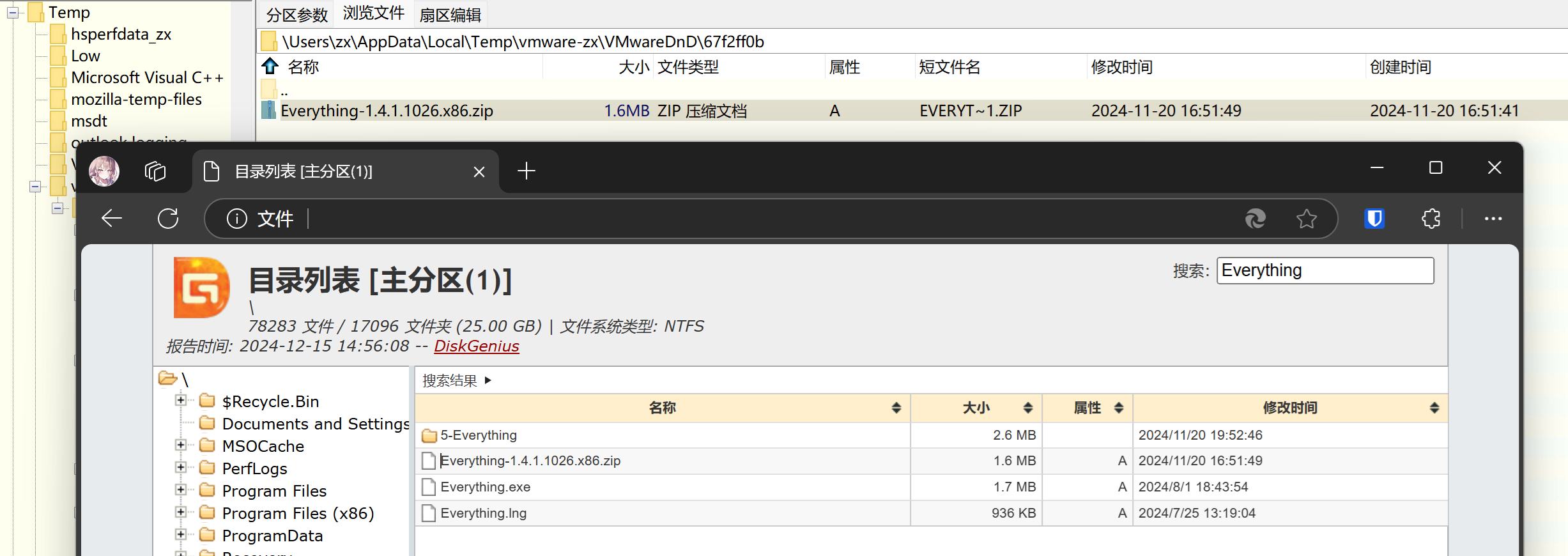The width and height of the screenshot is (1568, 556).
Task: Switch to the 扇区编辑 tab
Action: (x=450, y=15)
